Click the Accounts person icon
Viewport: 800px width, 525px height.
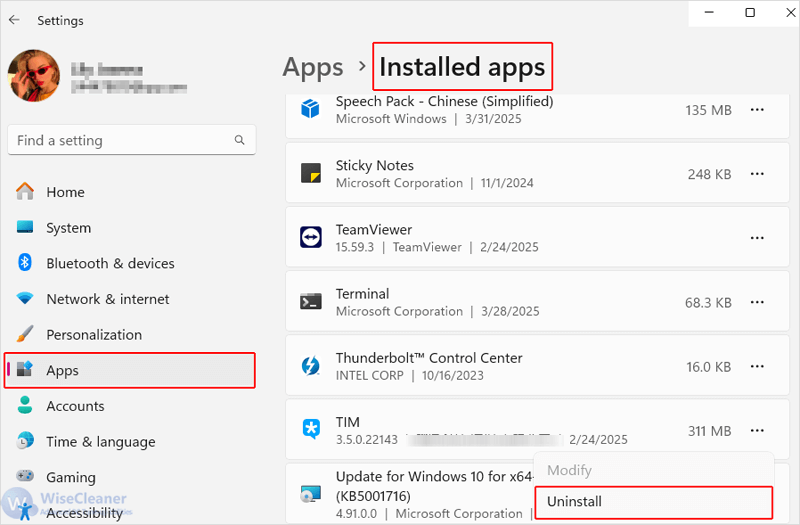(24, 405)
